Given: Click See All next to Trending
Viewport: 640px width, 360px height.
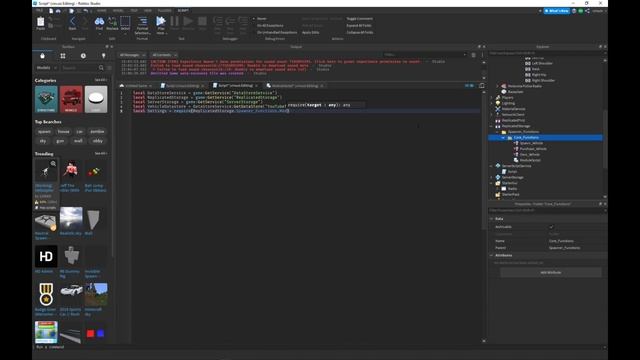Looking at the screenshot, I should click(101, 153).
